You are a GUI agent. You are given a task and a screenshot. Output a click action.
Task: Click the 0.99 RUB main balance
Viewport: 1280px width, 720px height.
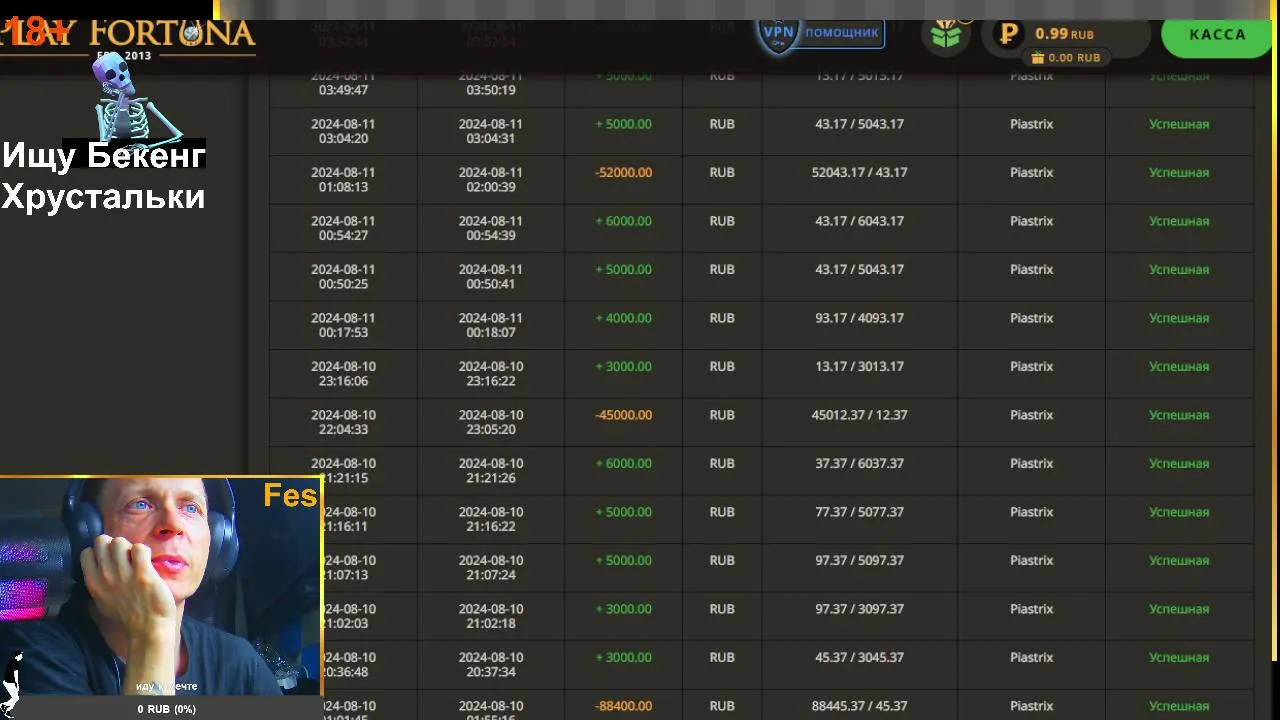tap(1064, 34)
